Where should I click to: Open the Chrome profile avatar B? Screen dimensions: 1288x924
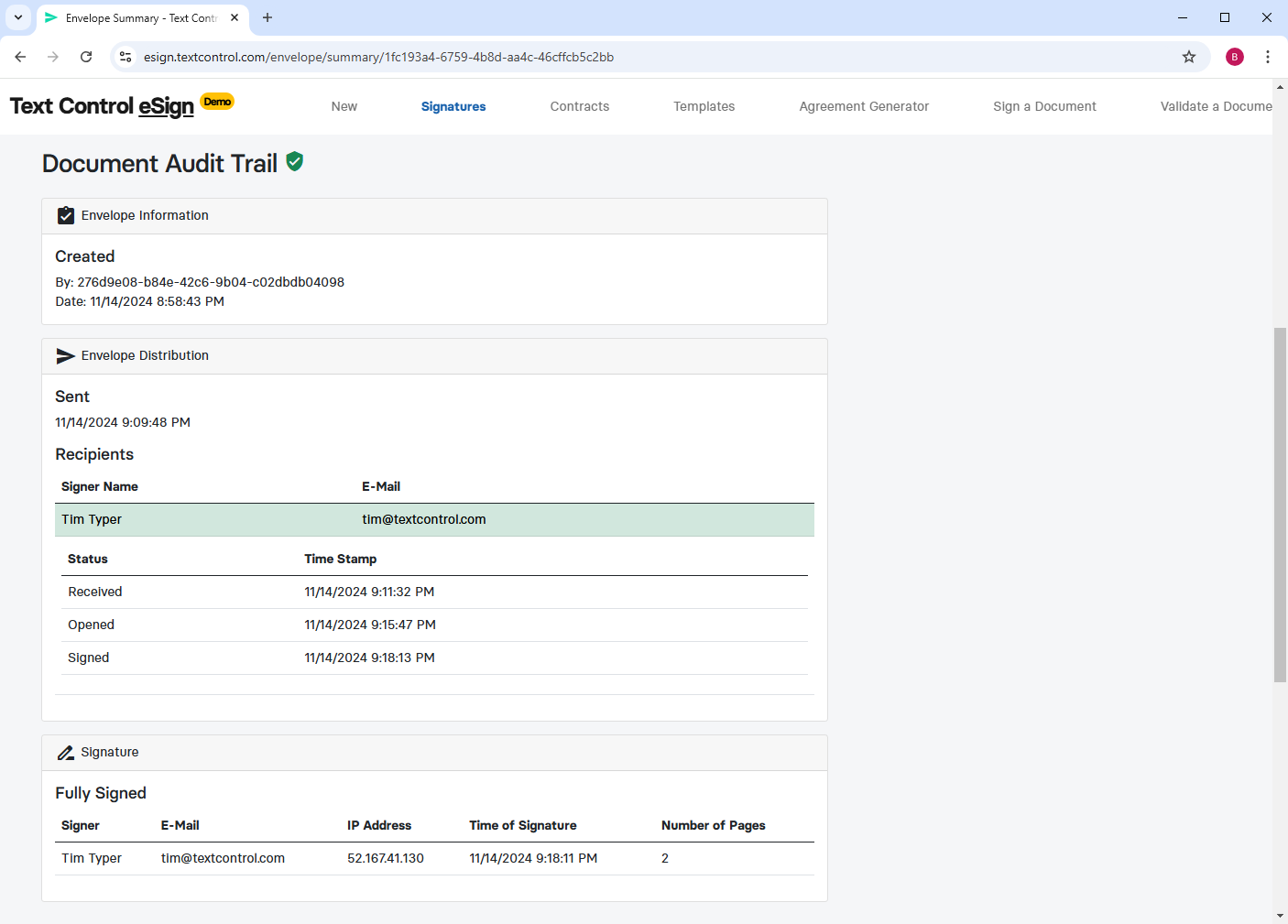coord(1235,57)
